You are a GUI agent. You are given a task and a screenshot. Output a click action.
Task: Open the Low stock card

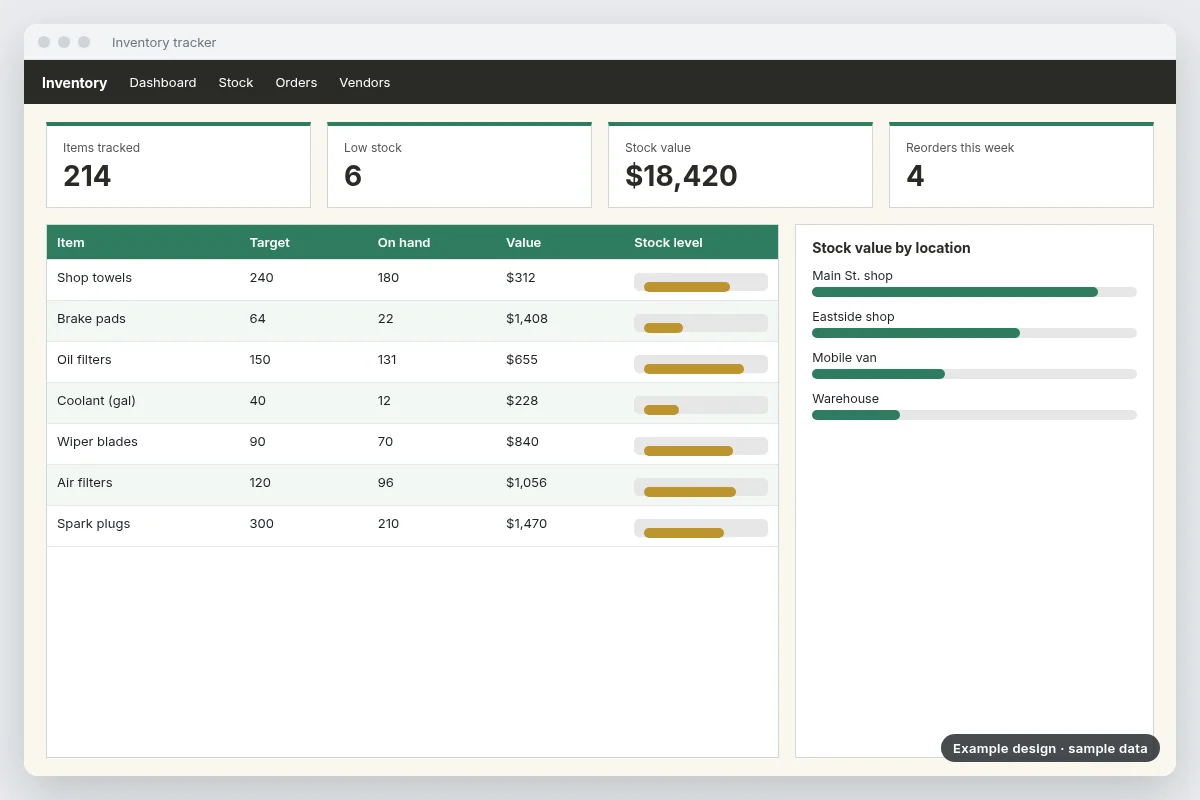[459, 165]
